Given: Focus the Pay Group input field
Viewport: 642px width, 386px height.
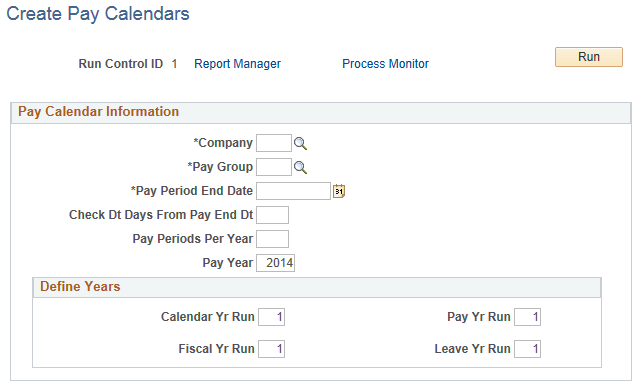Looking at the screenshot, I should point(274,167).
